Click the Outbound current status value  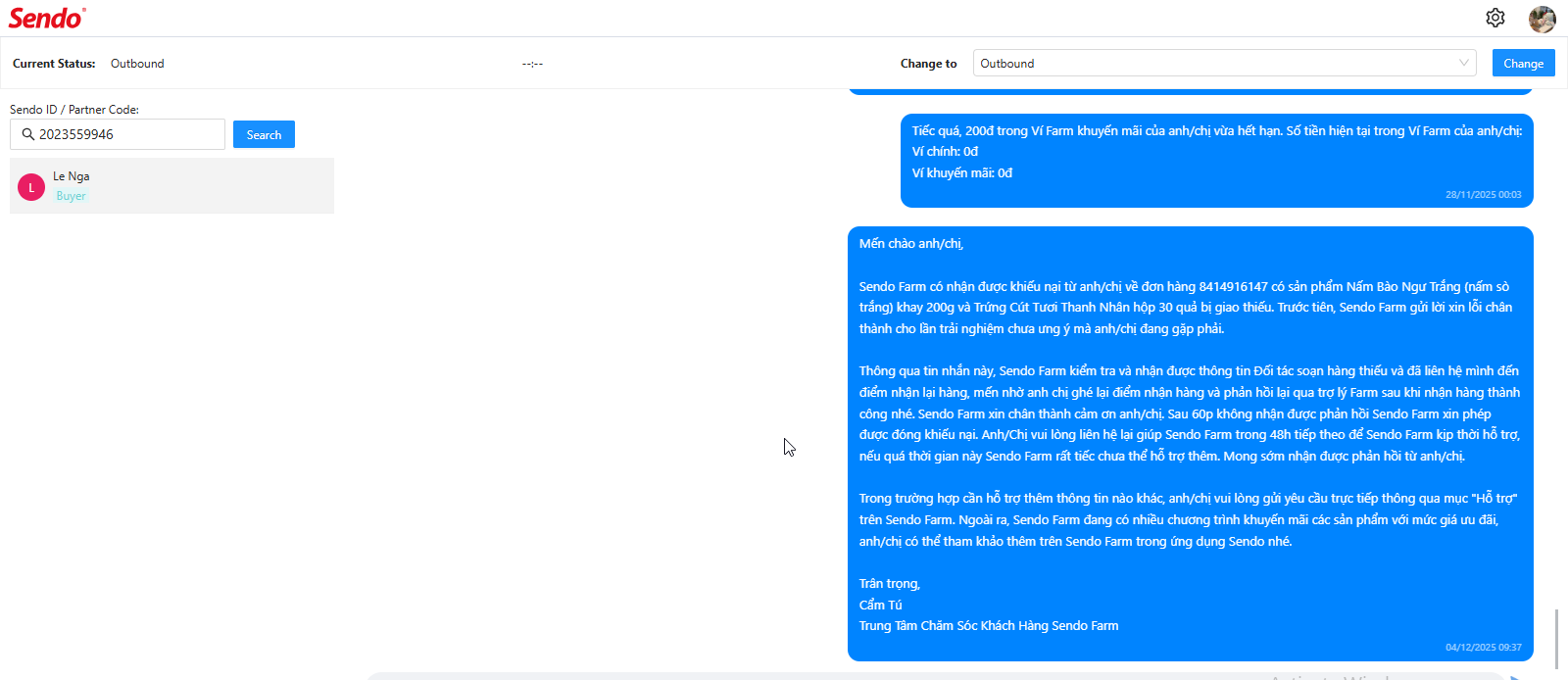(137, 64)
